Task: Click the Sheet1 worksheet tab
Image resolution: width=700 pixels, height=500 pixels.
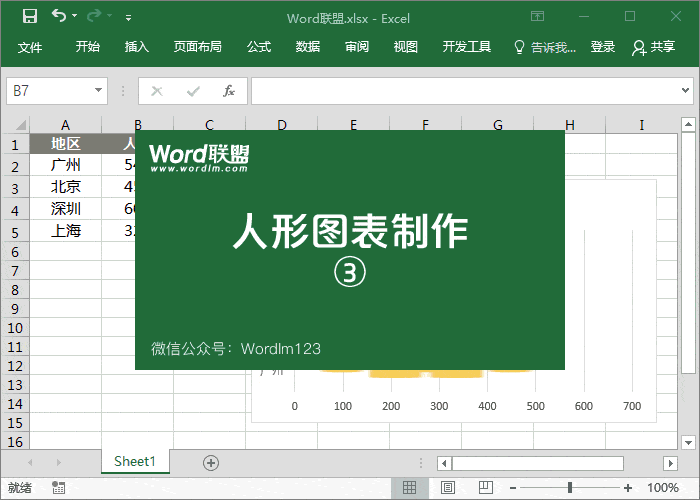Action: tap(135, 461)
